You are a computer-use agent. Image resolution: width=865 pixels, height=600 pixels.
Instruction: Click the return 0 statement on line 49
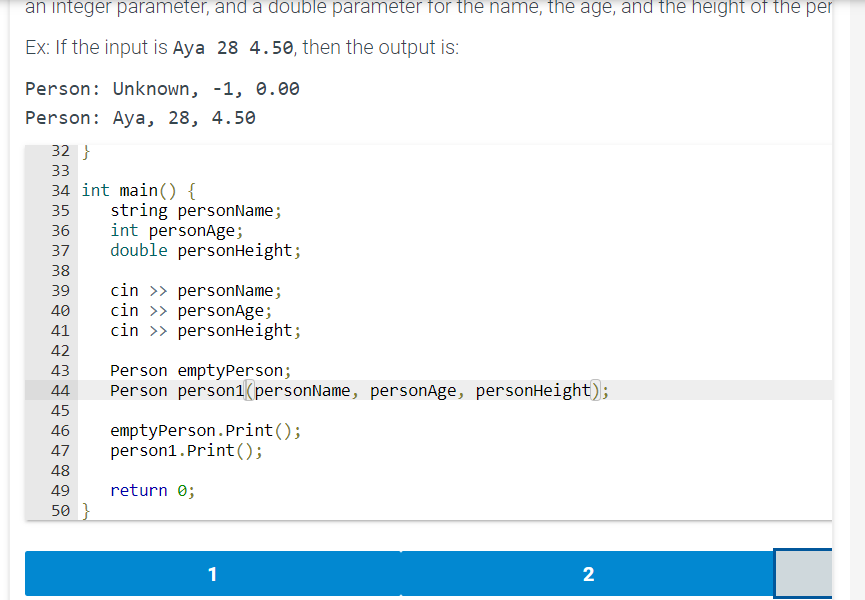tap(148, 490)
